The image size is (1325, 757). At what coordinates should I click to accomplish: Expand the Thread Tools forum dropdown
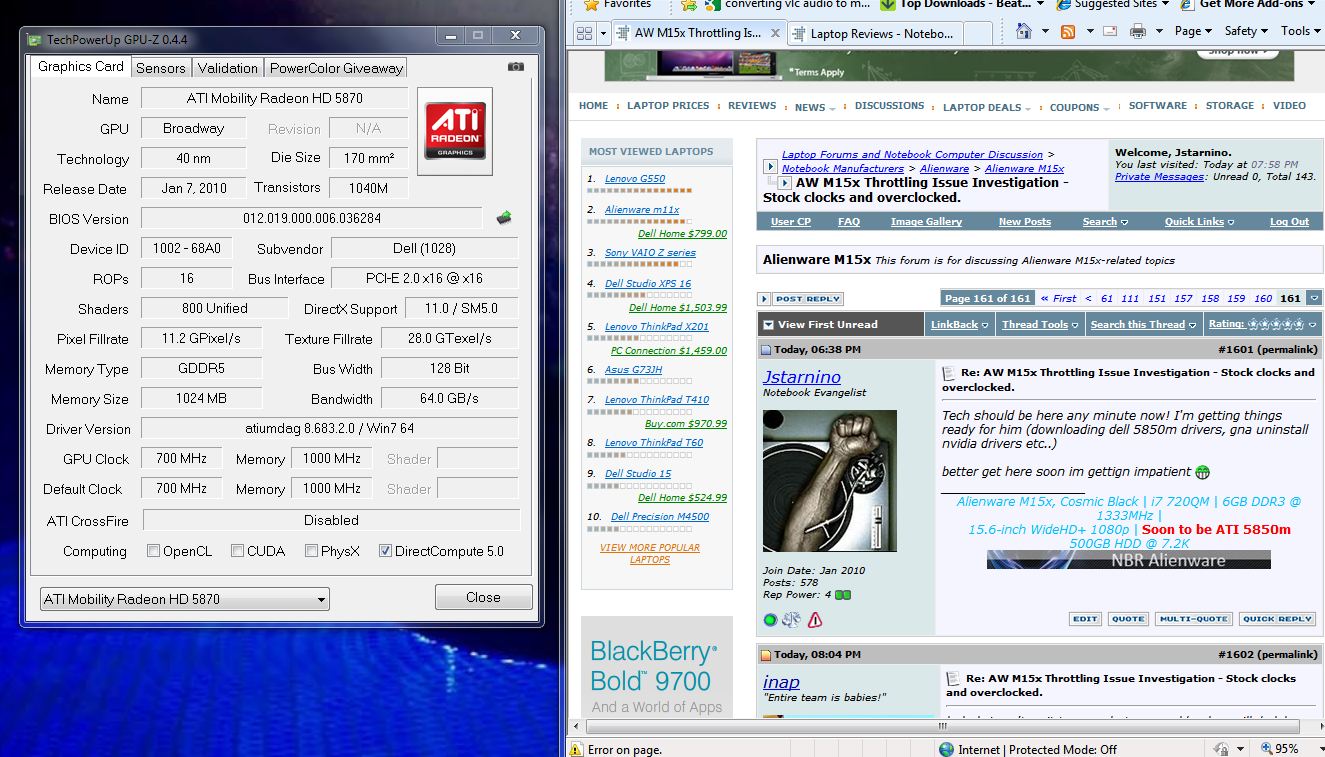click(1040, 324)
